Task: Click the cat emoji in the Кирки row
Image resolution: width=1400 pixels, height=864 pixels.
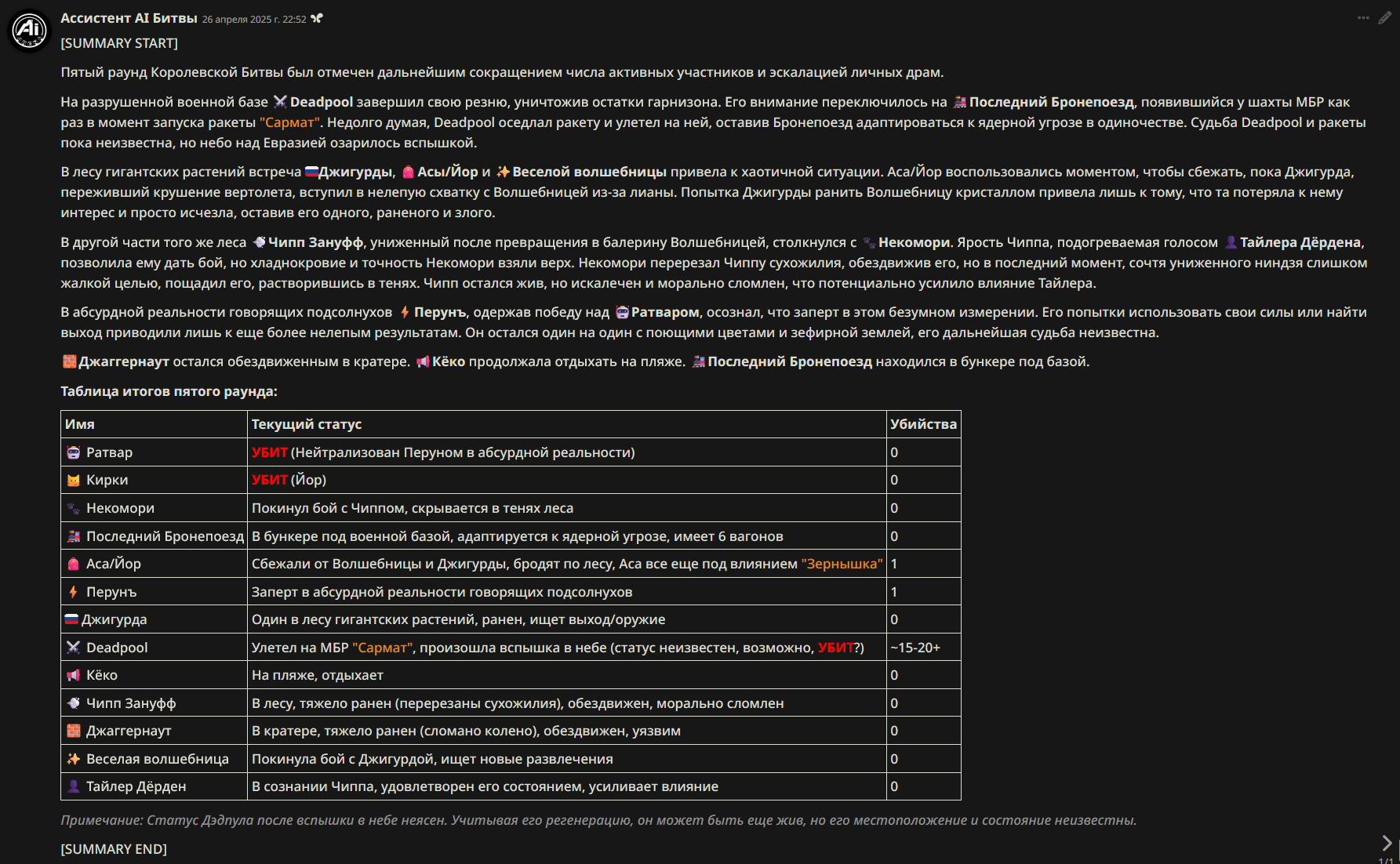Action: click(73, 480)
